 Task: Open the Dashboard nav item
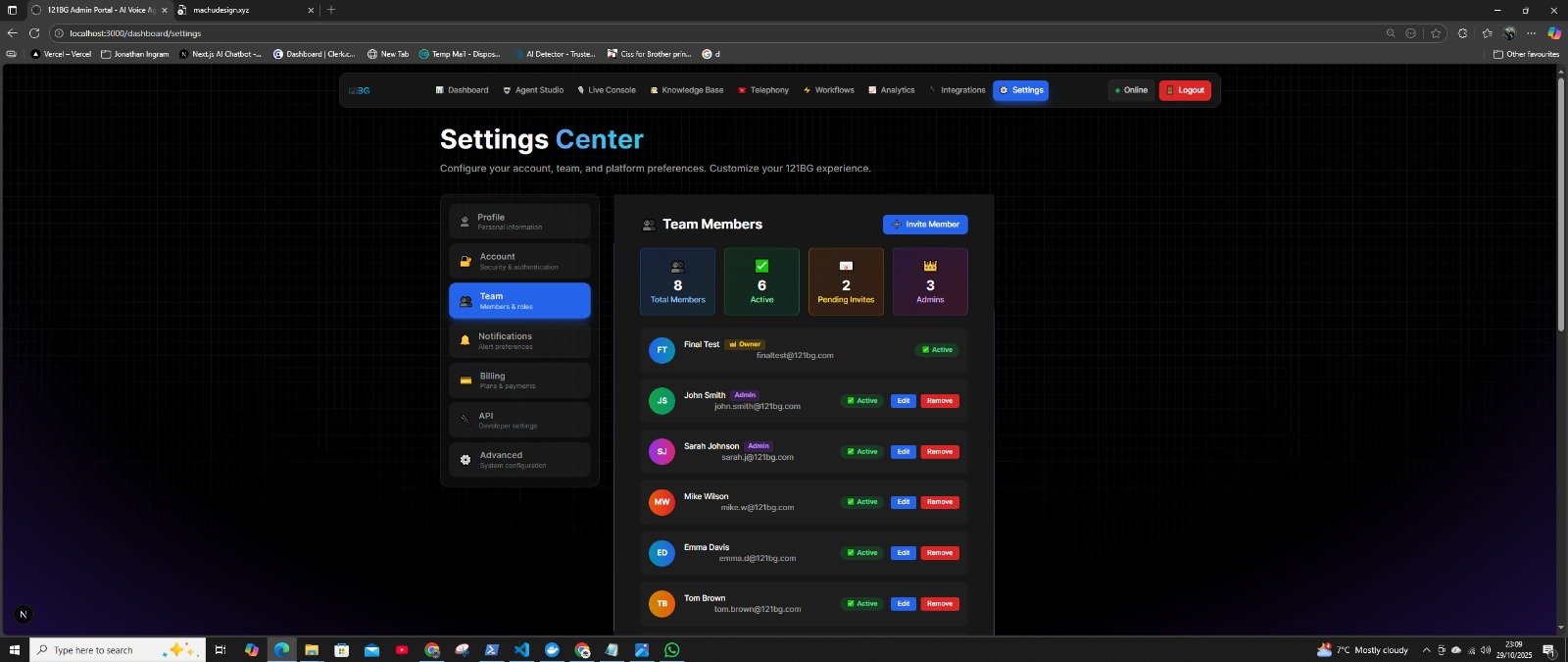point(462,90)
